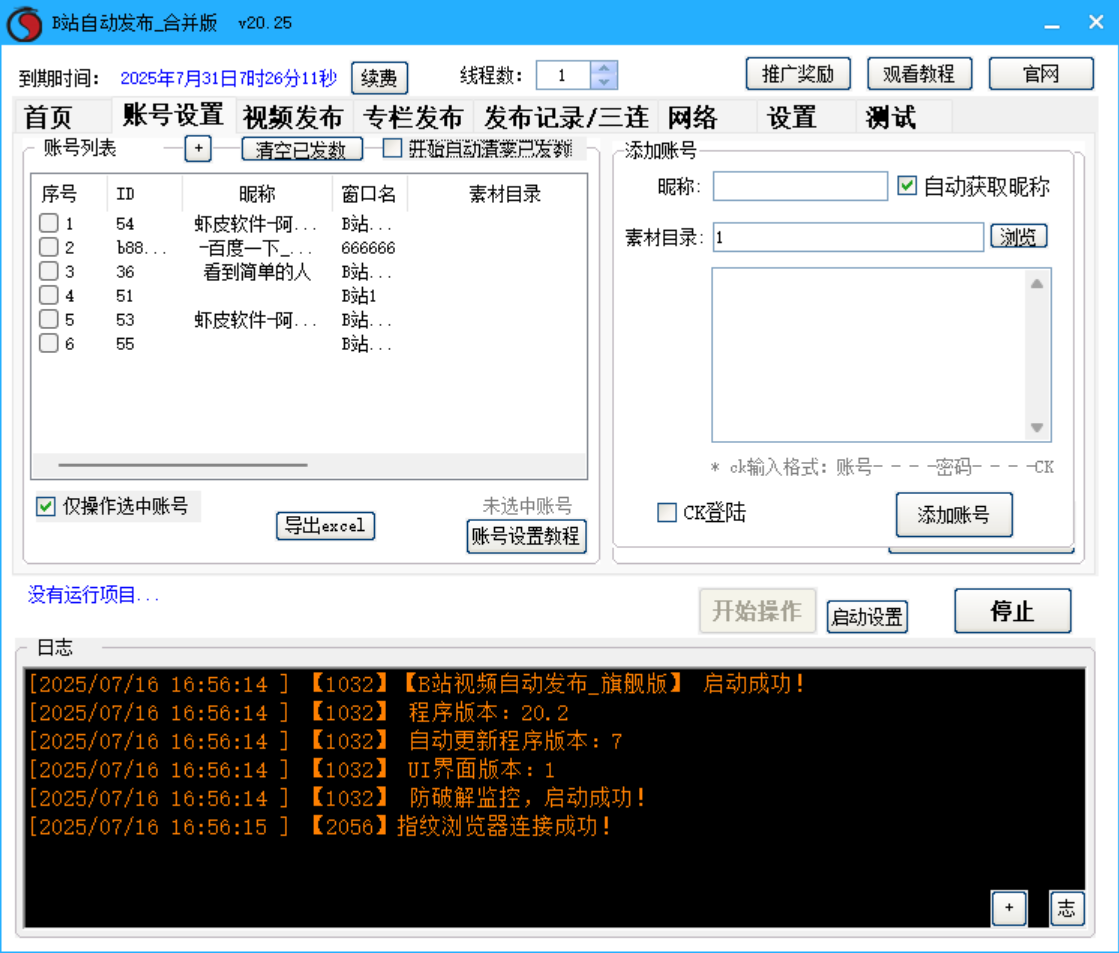Tick the checkbox for account row 1

point(49,223)
